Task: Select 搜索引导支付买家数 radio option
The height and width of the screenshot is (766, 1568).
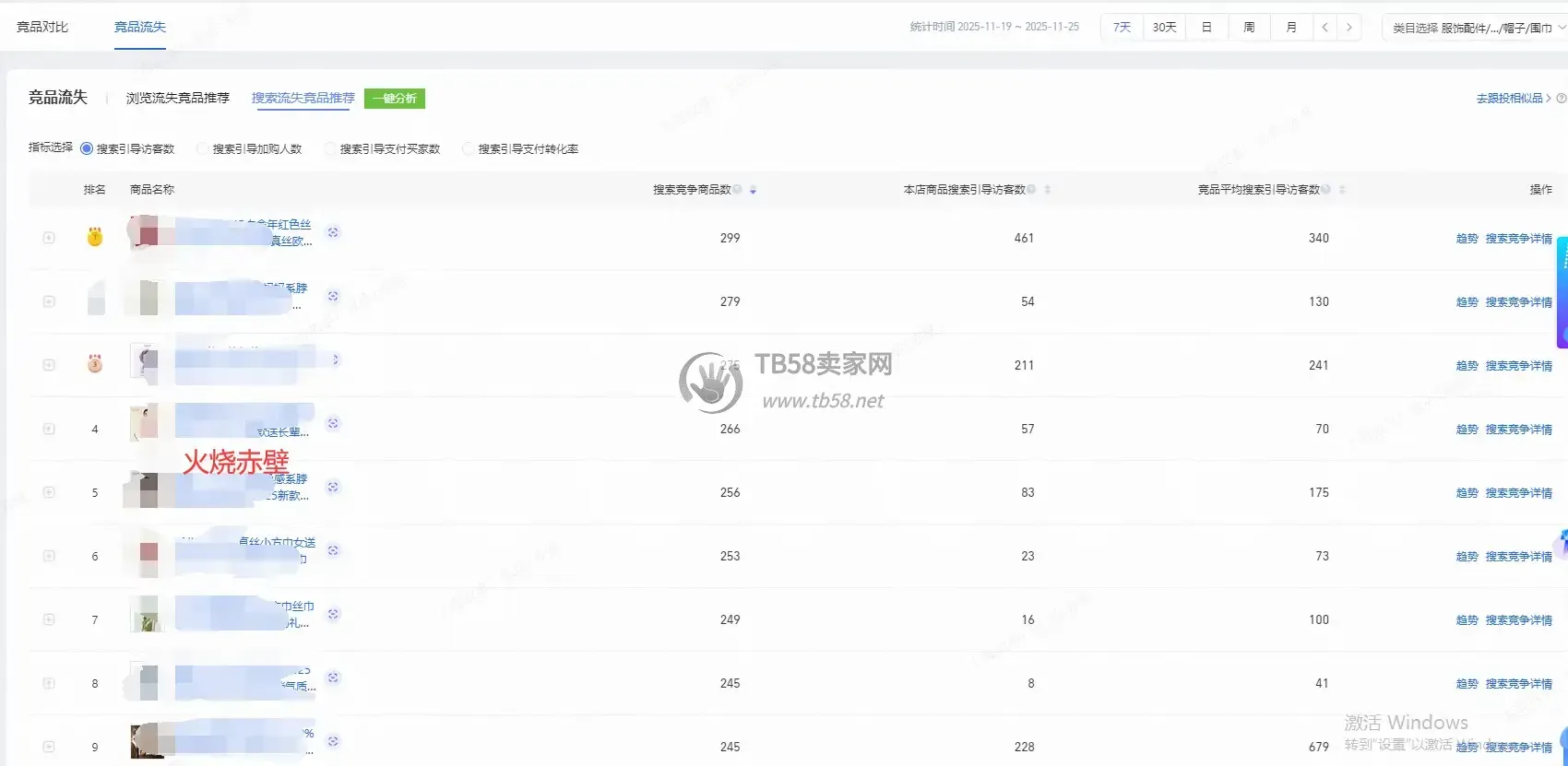Action: pos(330,148)
